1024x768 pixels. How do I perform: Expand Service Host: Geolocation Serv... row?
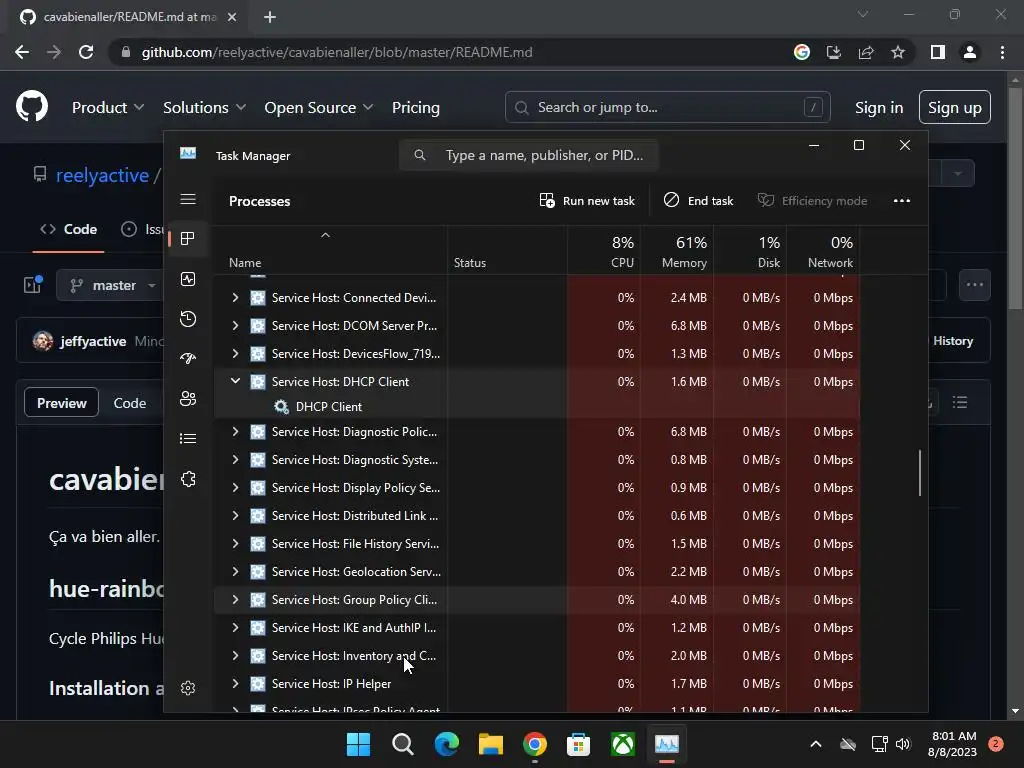(235, 571)
